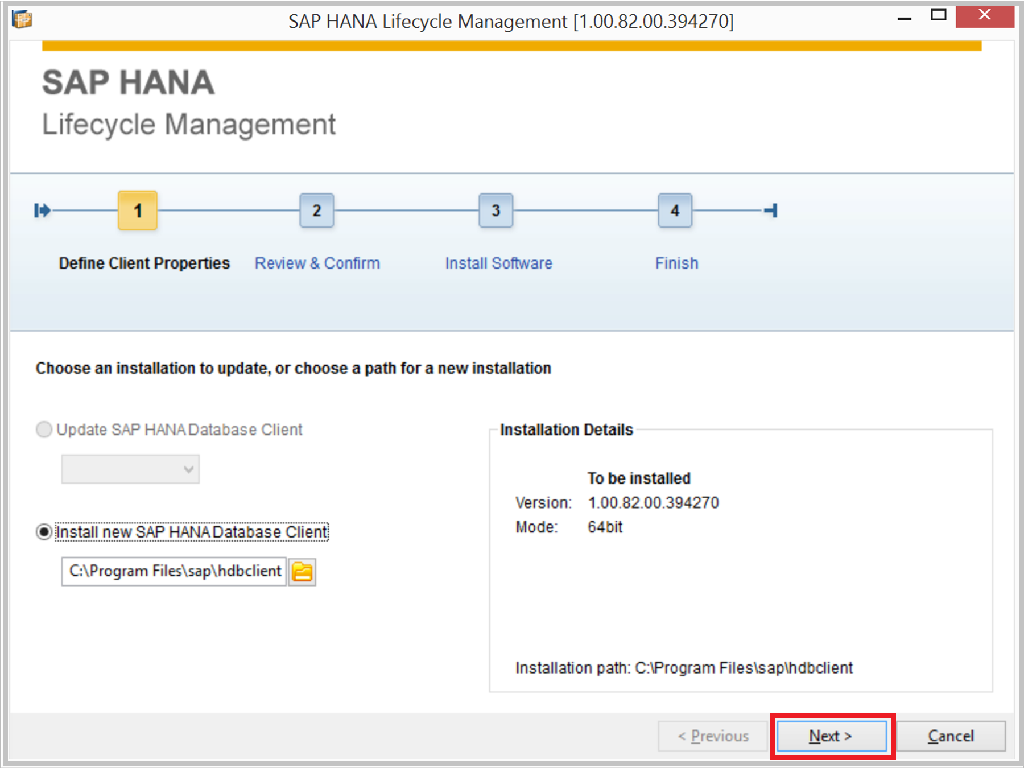This screenshot has height=768, width=1024.
Task: Click the wizard end marker icon
Action: (771, 210)
